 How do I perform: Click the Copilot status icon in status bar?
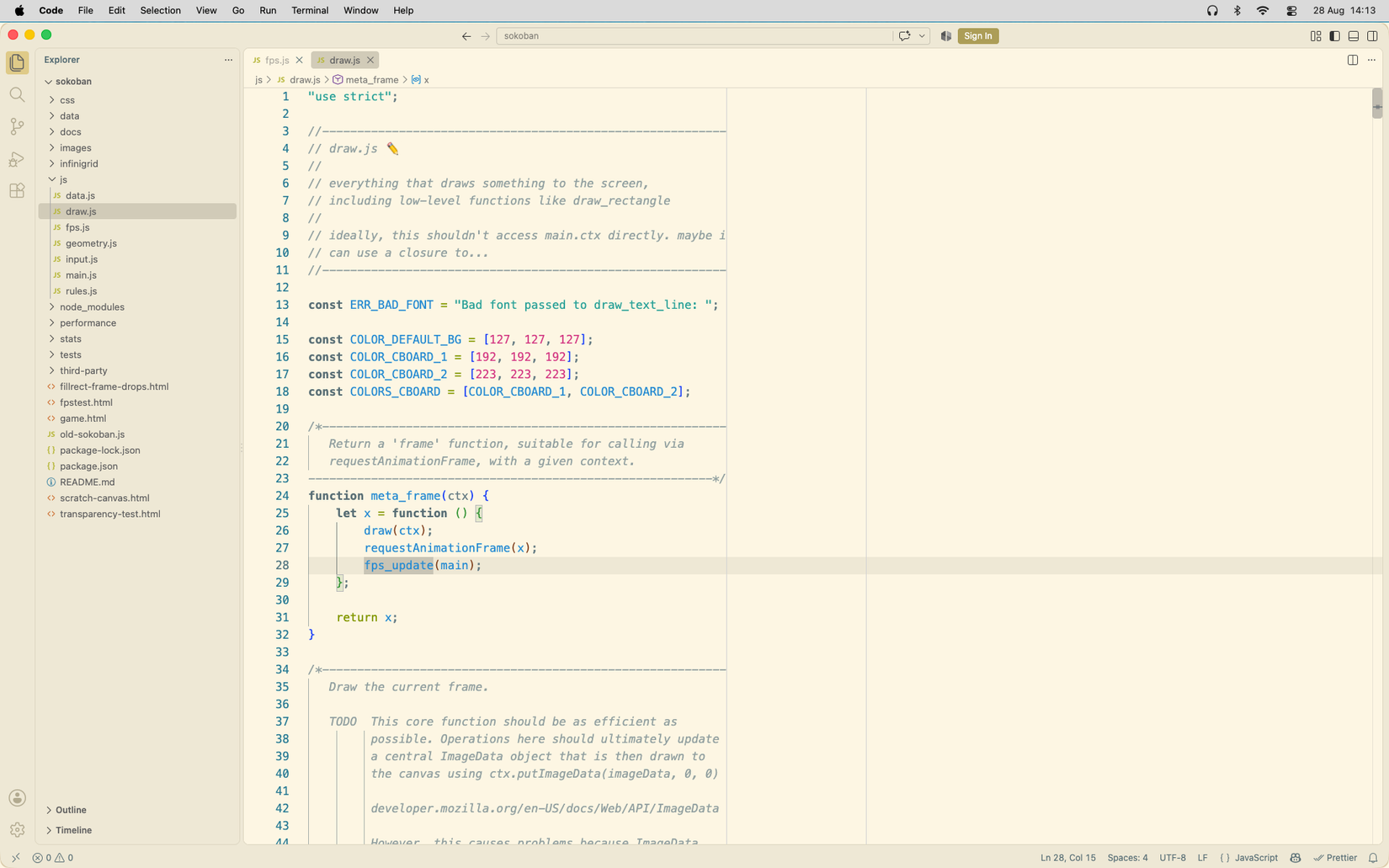click(1296, 858)
